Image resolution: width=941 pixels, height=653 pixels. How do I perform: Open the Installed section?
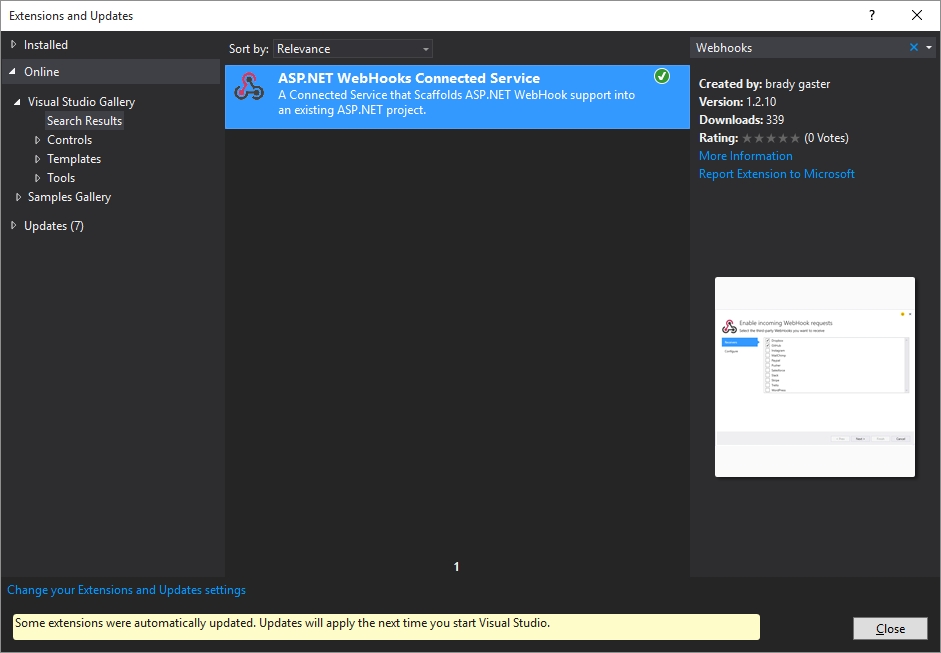[x=46, y=44]
